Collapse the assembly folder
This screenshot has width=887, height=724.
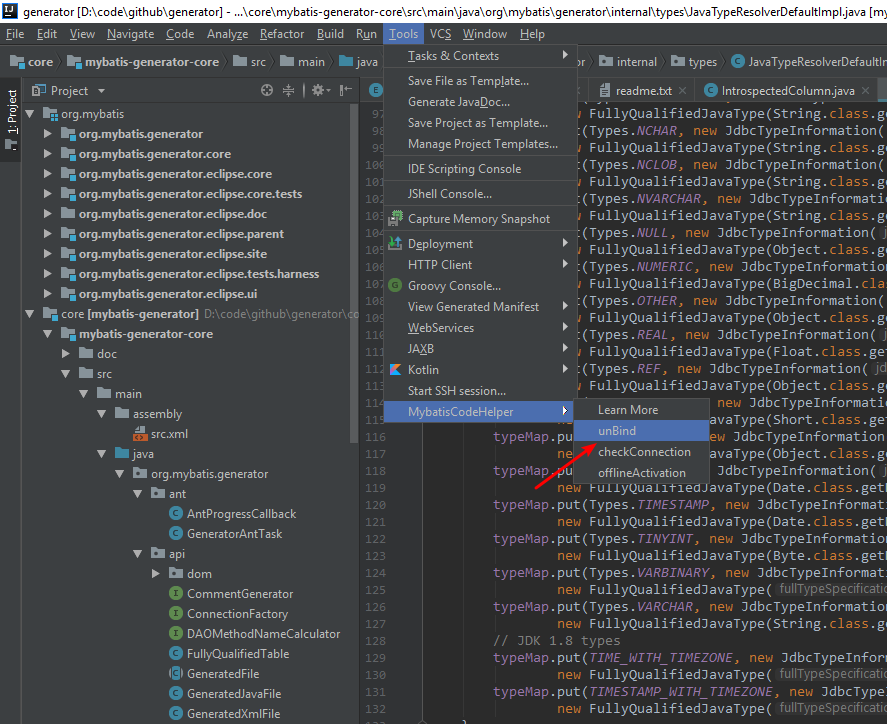[x=101, y=413]
